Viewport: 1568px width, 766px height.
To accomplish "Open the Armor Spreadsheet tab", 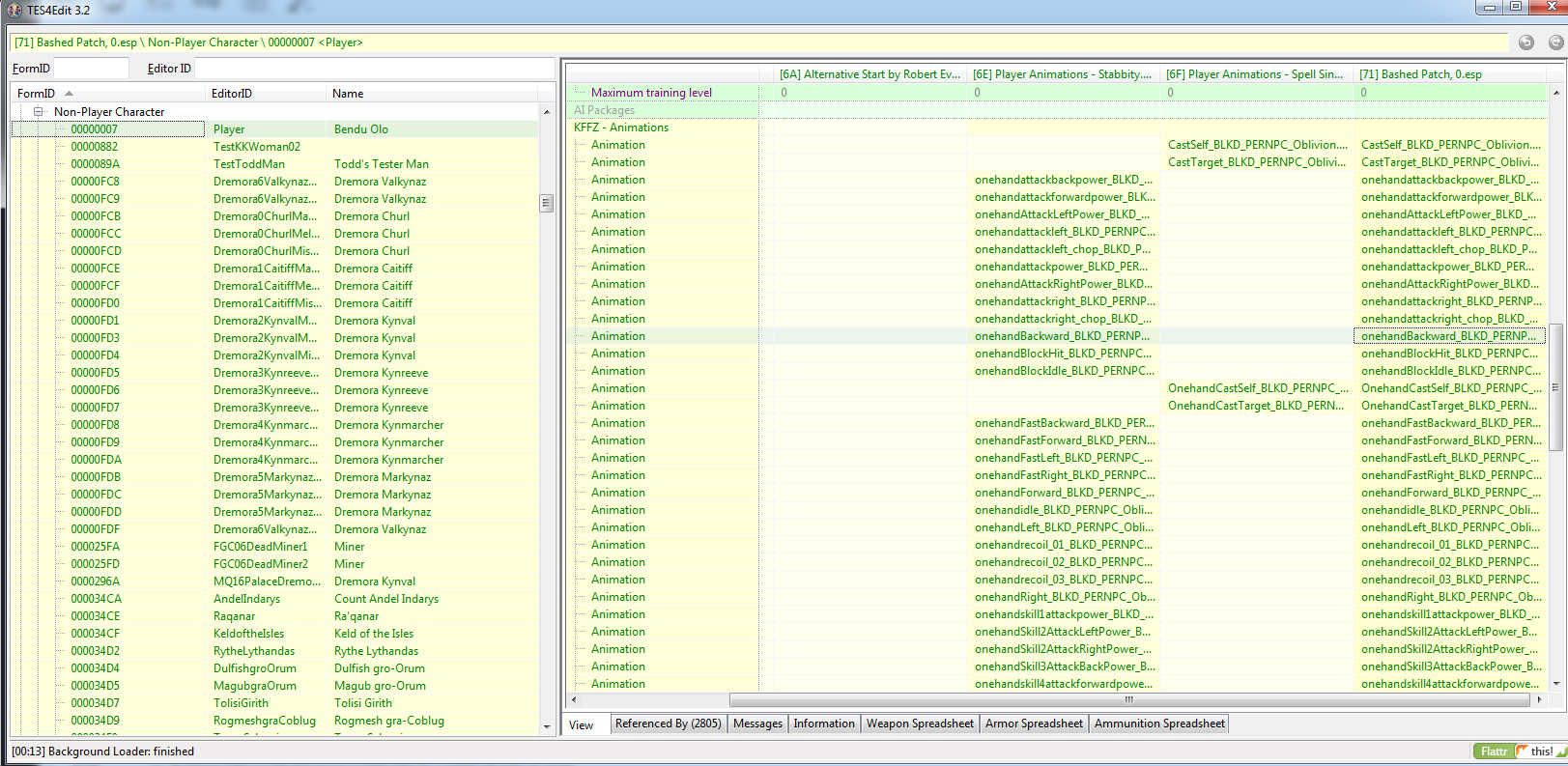I will pos(1034,723).
